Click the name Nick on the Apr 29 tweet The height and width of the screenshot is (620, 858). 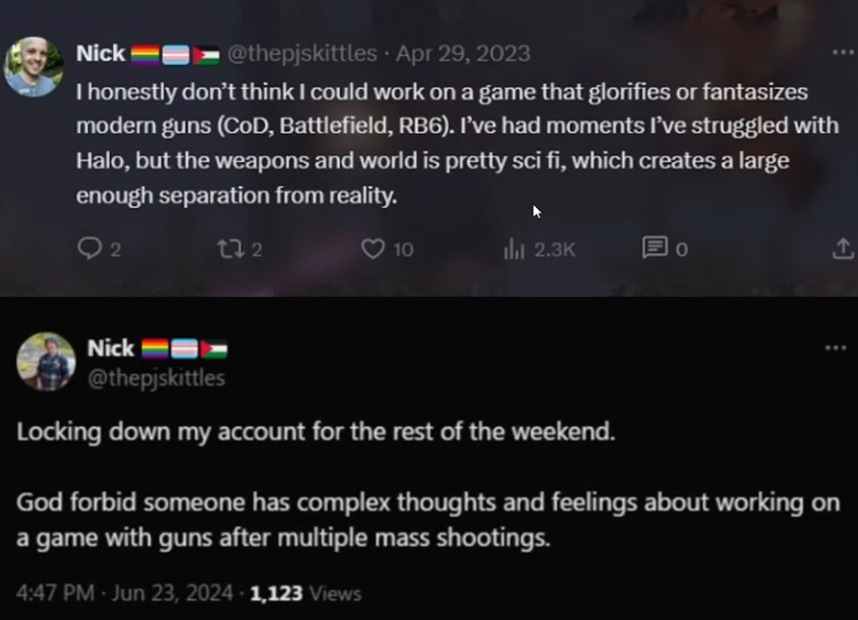pos(101,52)
